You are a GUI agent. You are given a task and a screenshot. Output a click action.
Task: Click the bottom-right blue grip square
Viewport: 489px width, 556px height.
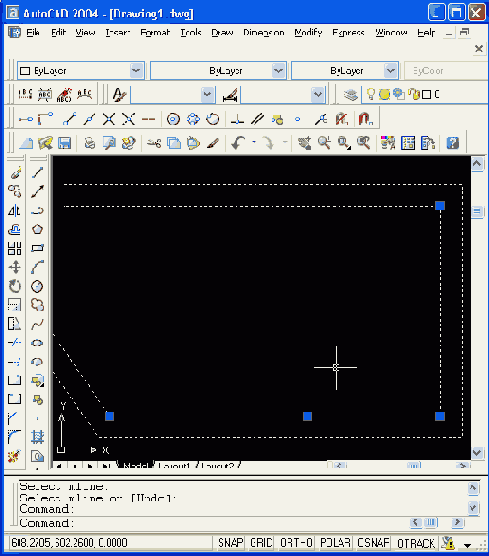tap(440, 416)
